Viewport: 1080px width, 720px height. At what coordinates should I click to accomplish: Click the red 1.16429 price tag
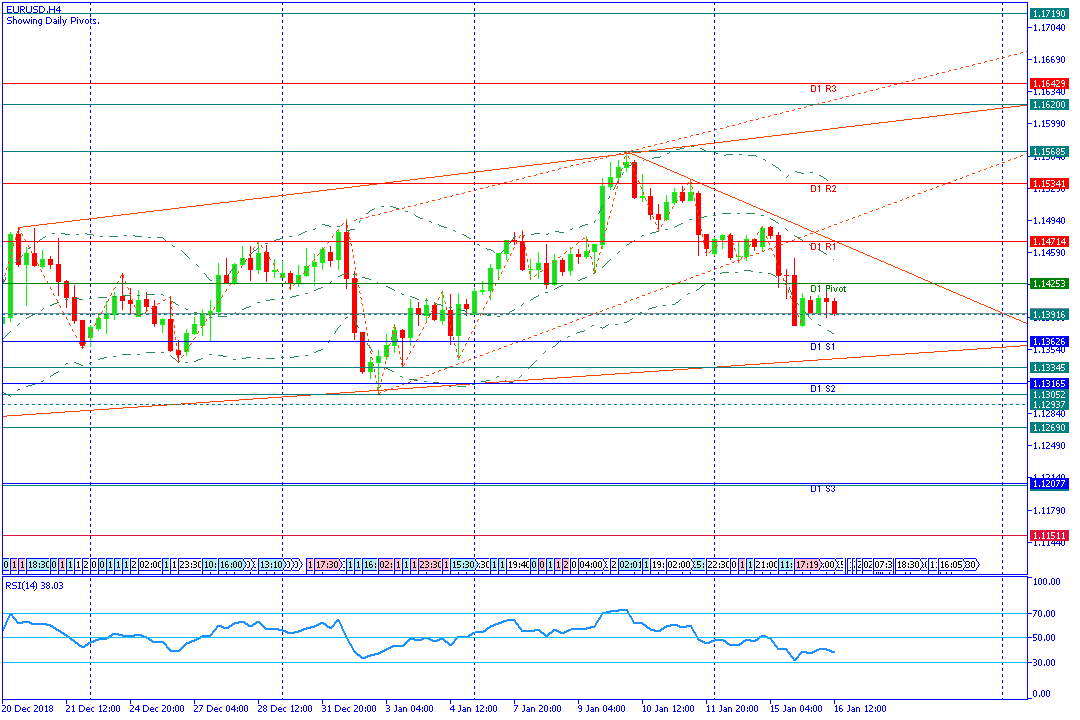click(x=1050, y=83)
